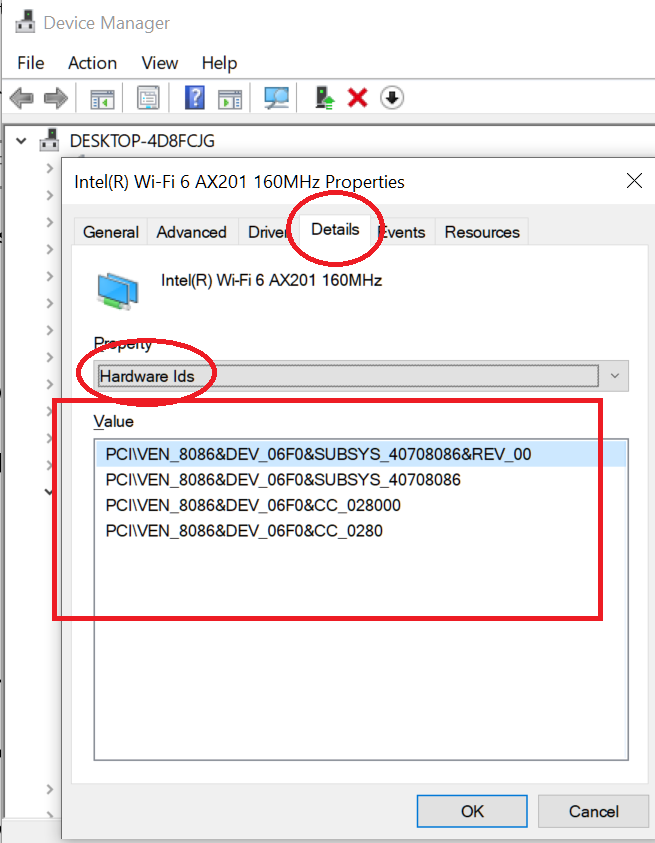Click Scan for hardware changes monitor icon
Screen dimensions: 655x843
(276, 98)
